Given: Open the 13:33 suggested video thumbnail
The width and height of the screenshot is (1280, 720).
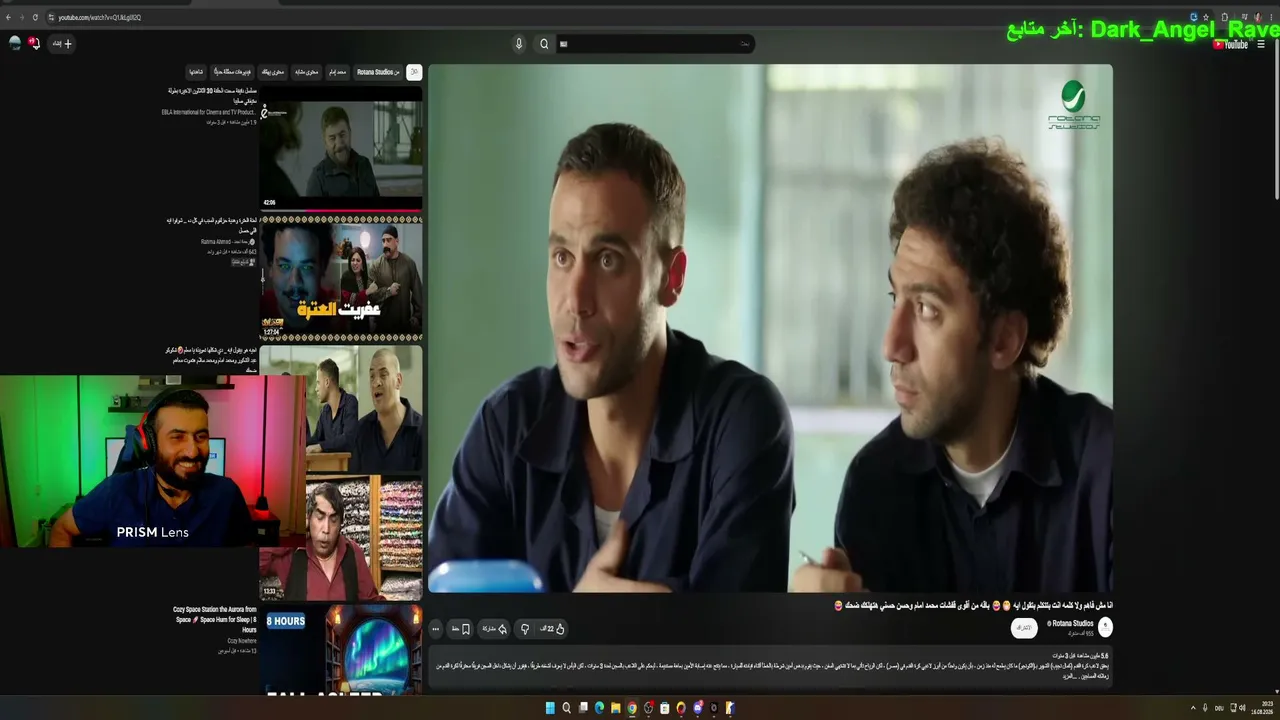Looking at the screenshot, I should click(340, 537).
